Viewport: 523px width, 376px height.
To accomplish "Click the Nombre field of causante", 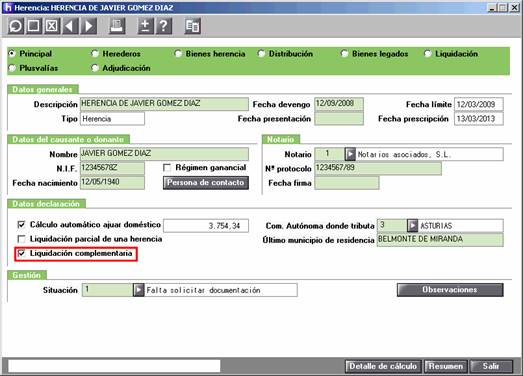I will click(164, 154).
